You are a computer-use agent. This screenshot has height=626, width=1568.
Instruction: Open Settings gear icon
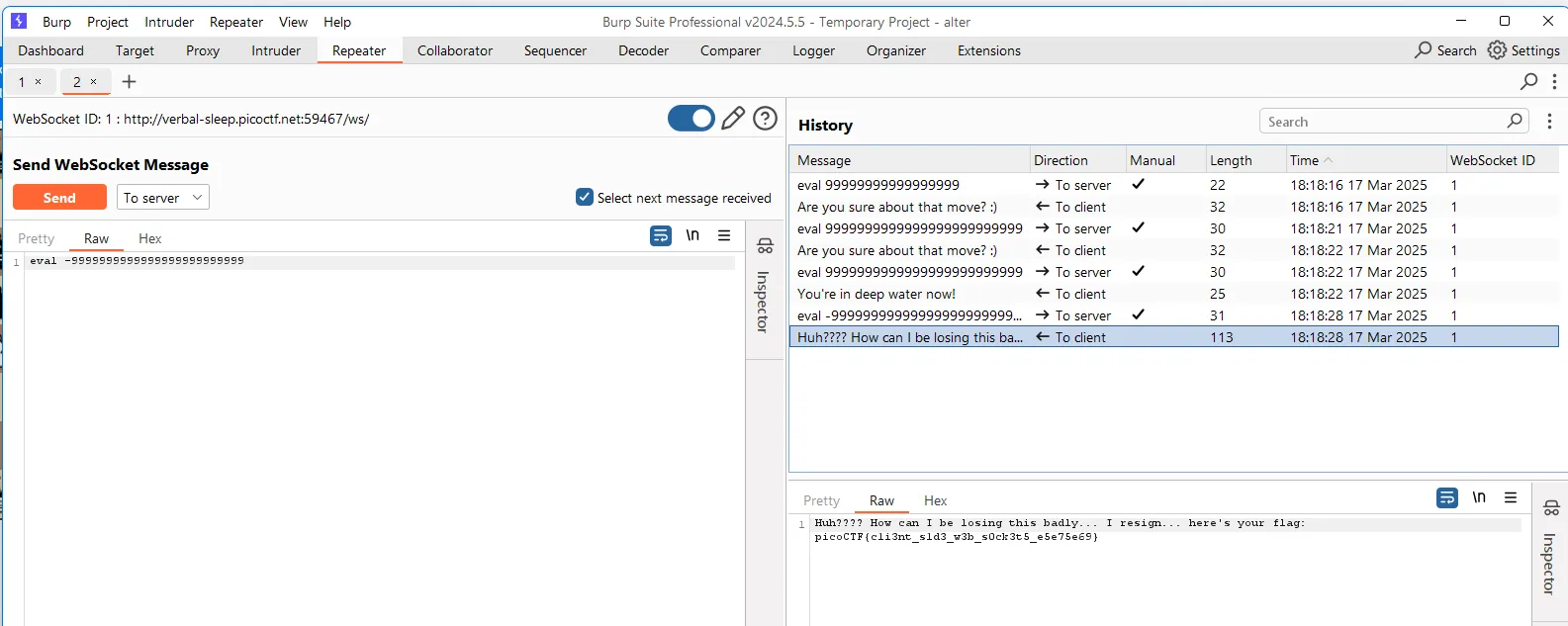tap(1498, 49)
